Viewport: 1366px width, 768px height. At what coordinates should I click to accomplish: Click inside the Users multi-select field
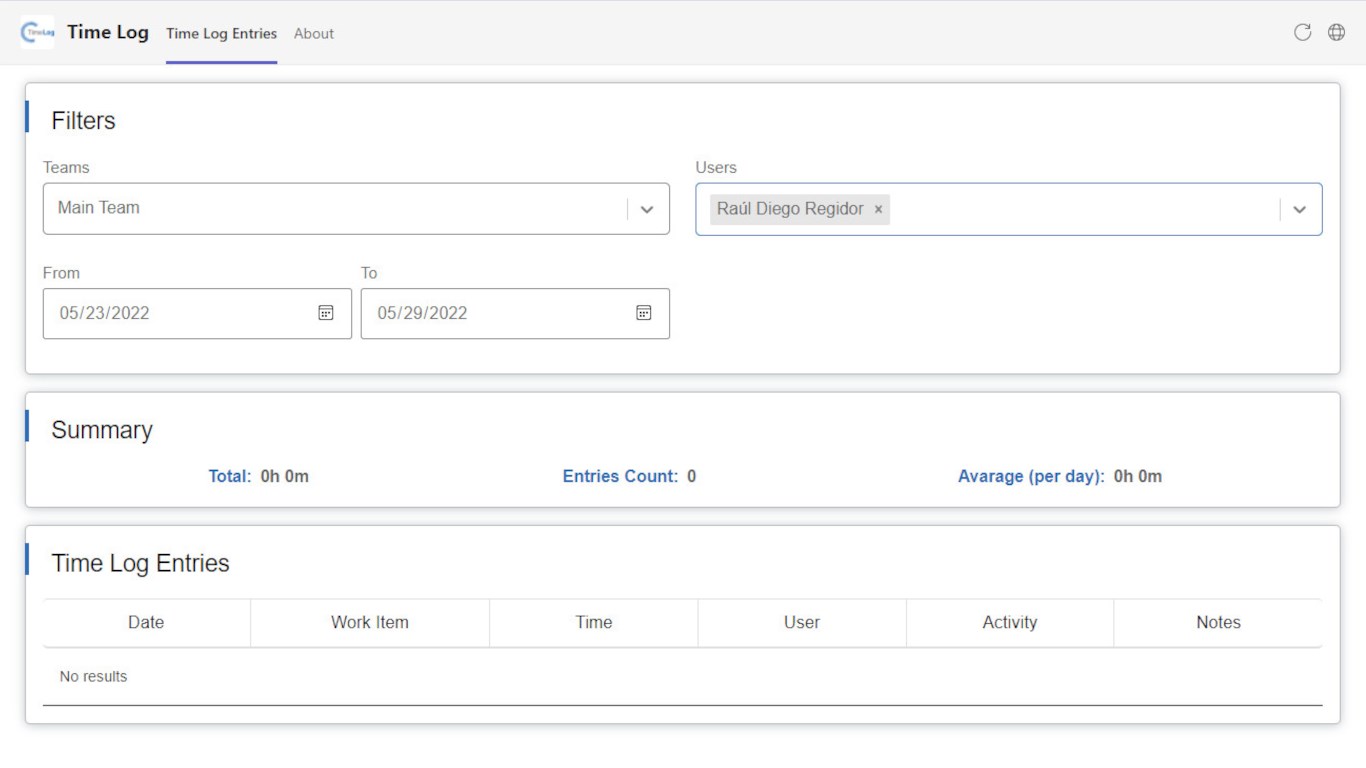(1080, 209)
